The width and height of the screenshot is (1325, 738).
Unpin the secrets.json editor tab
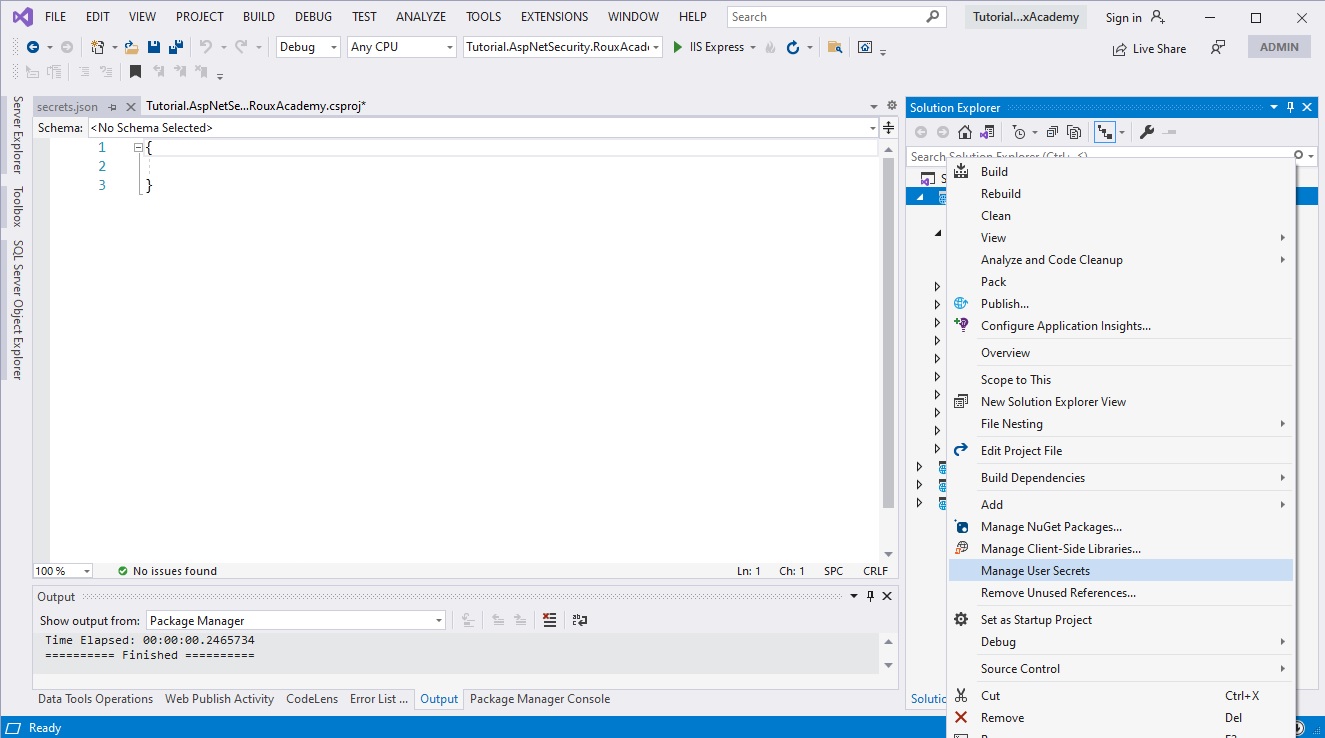(113, 105)
